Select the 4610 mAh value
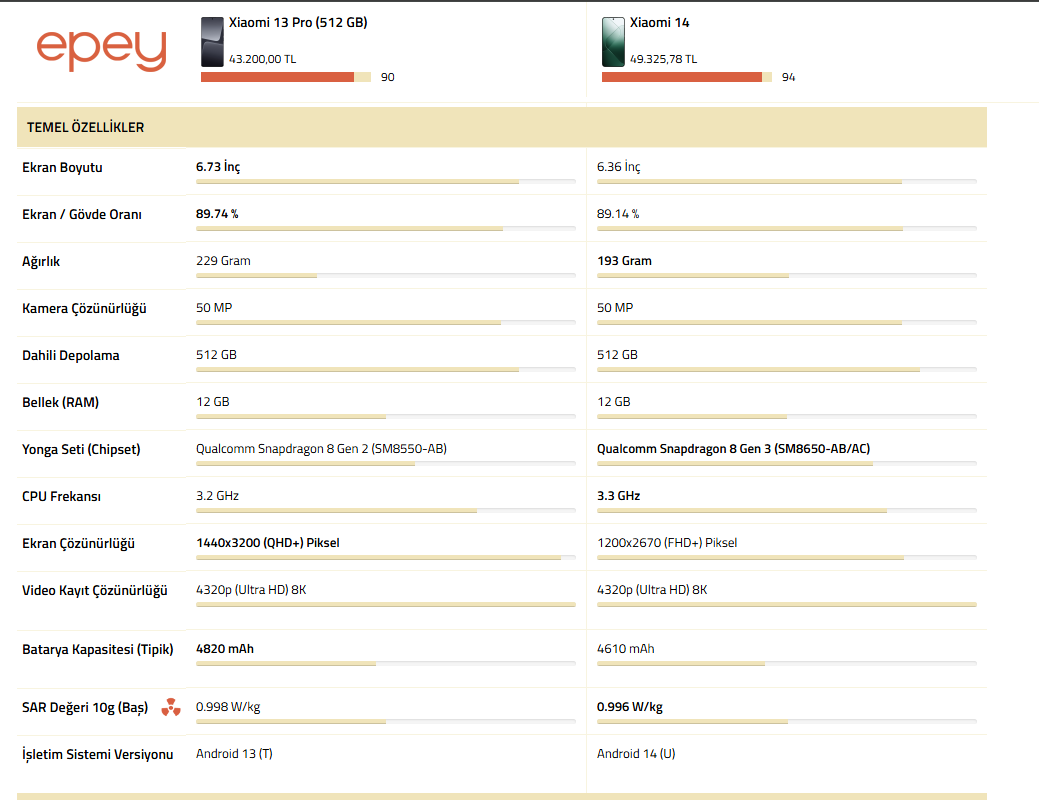The image size is (1039, 800). coord(626,649)
